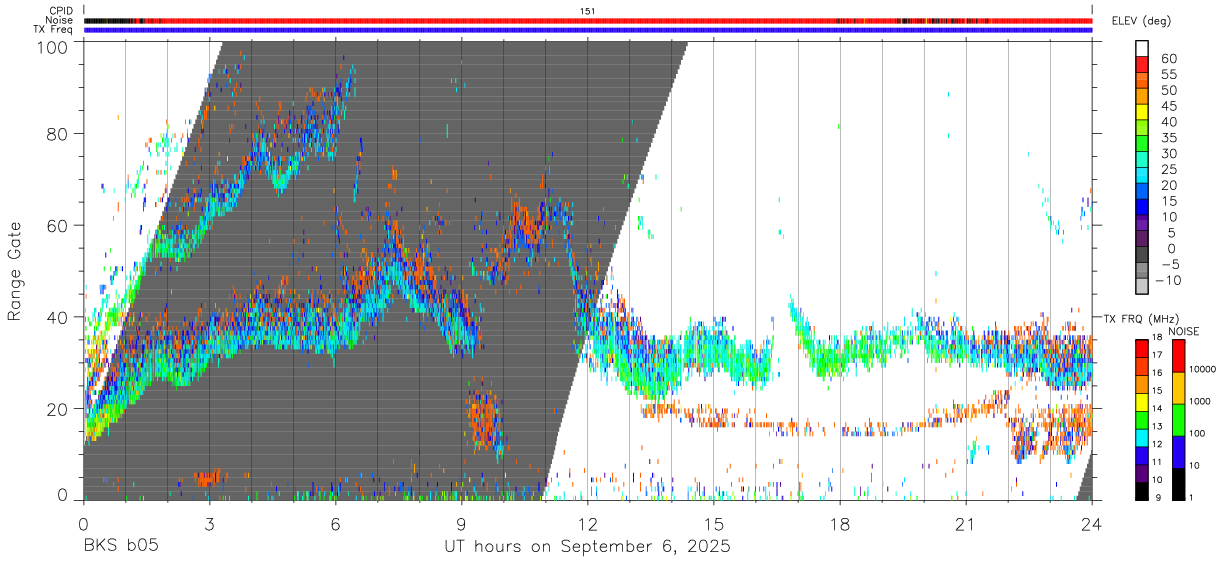The width and height of the screenshot is (1228, 567).
Task: Click the "3" tick on the UT hours axis
Action: pos(209,523)
